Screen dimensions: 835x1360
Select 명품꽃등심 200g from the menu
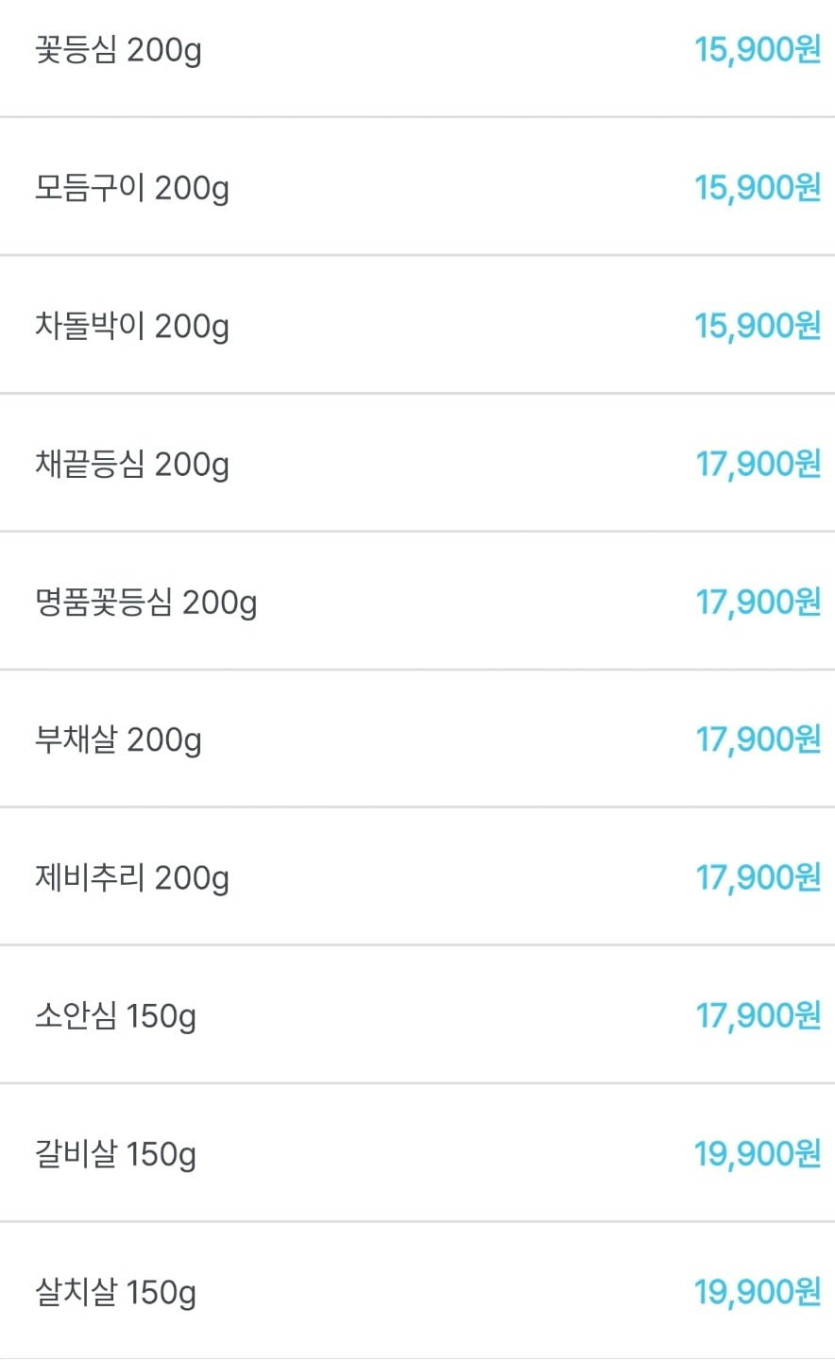tap(146, 602)
